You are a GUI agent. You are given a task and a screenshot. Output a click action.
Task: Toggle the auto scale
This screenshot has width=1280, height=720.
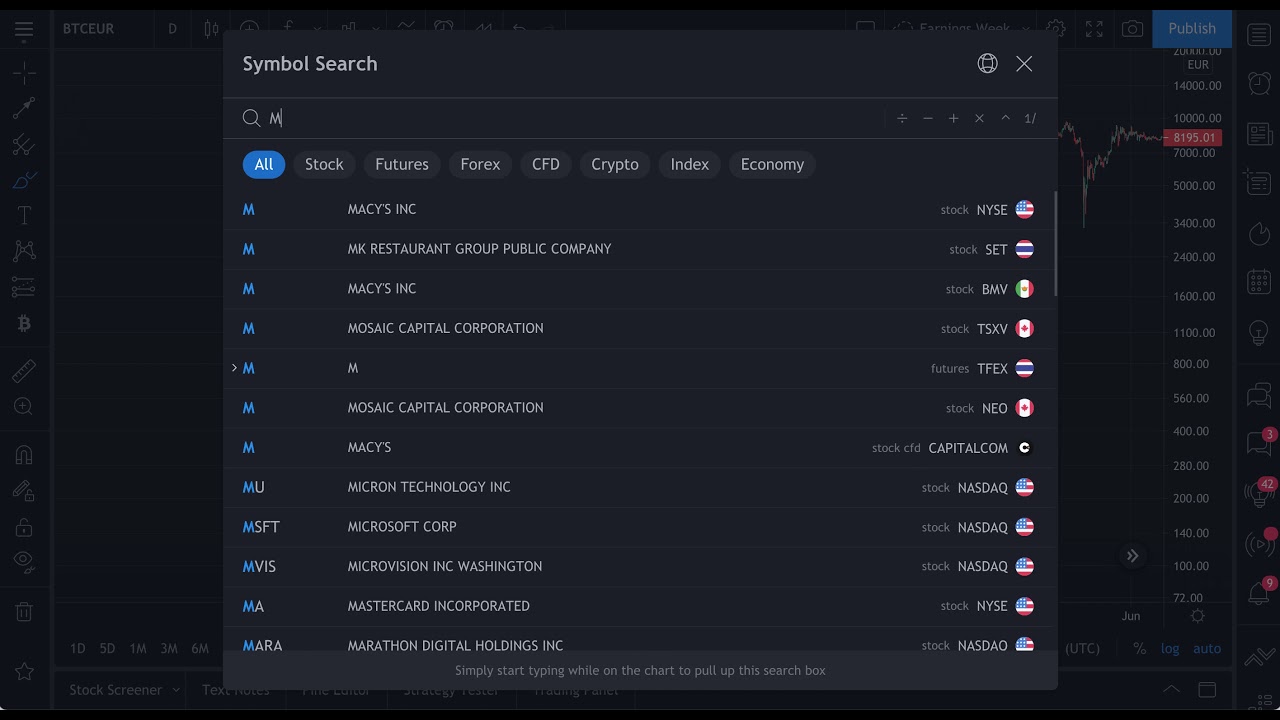1207,648
